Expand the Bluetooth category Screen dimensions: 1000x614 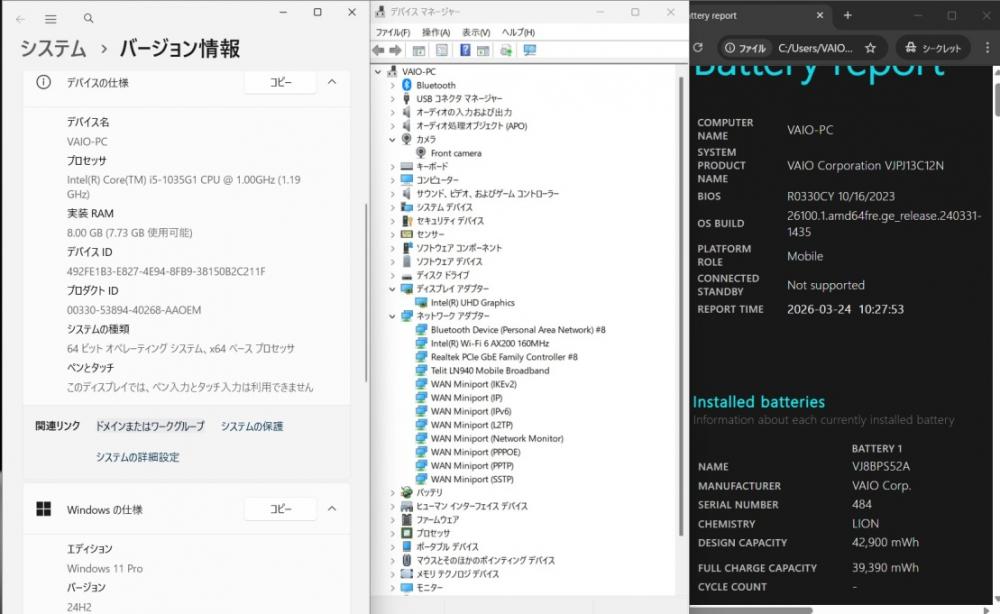(x=393, y=85)
